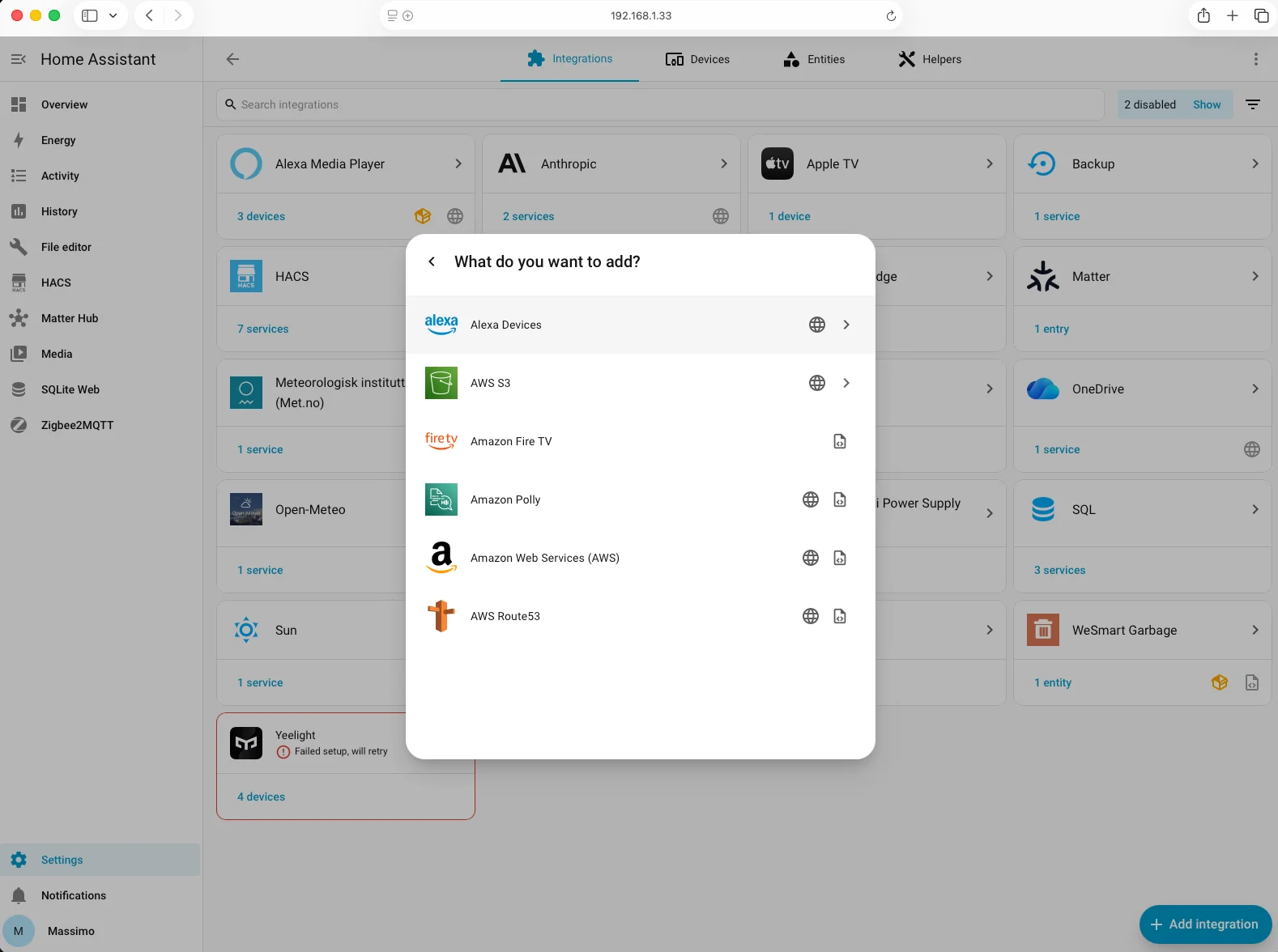This screenshot has height=952, width=1278.
Task: Open Overview from the sidebar
Action: (x=100, y=104)
